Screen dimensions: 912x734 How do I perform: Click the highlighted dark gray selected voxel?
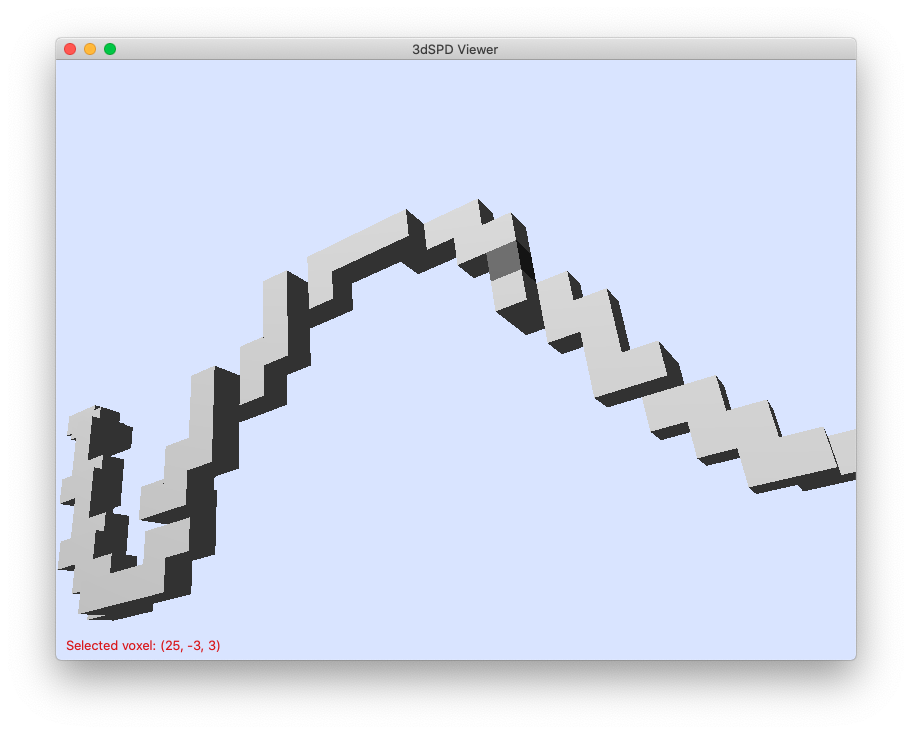(x=503, y=261)
